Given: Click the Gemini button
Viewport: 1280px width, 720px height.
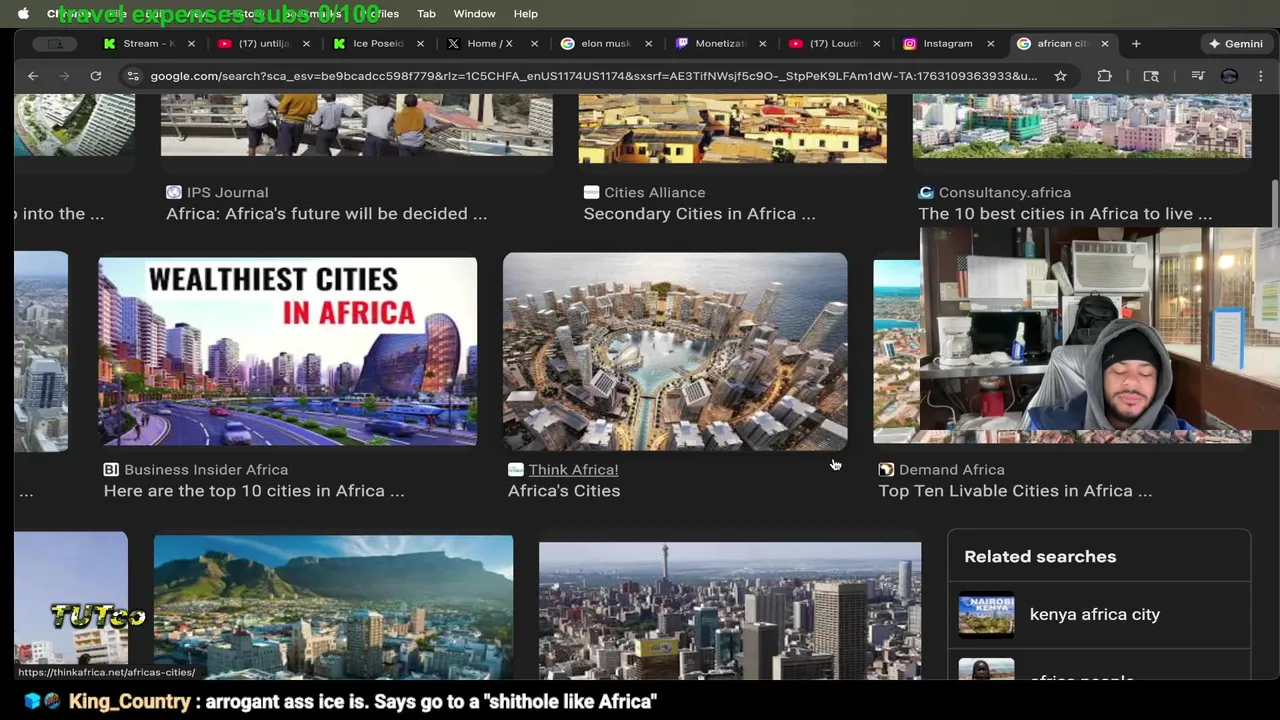Looking at the screenshot, I should pos(1235,44).
